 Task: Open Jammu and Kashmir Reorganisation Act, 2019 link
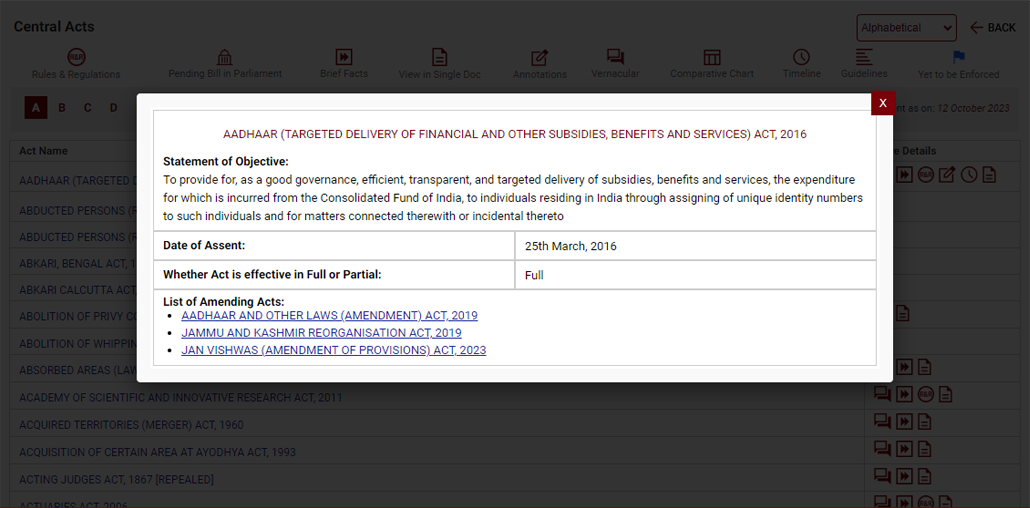click(x=321, y=333)
